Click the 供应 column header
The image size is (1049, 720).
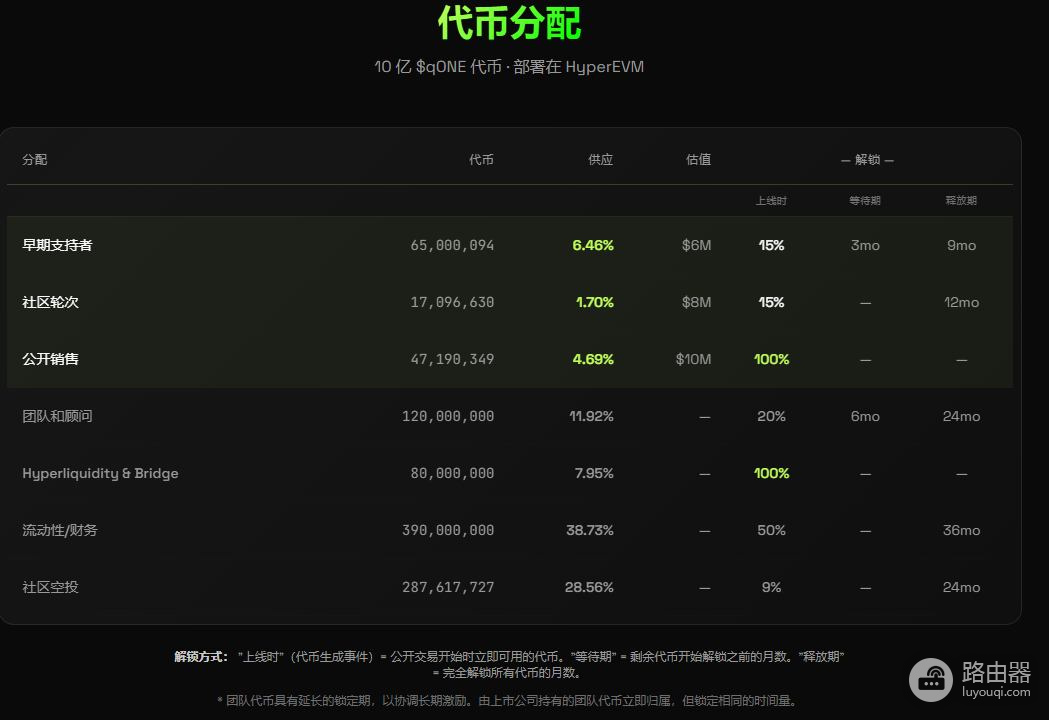tap(600, 159)
